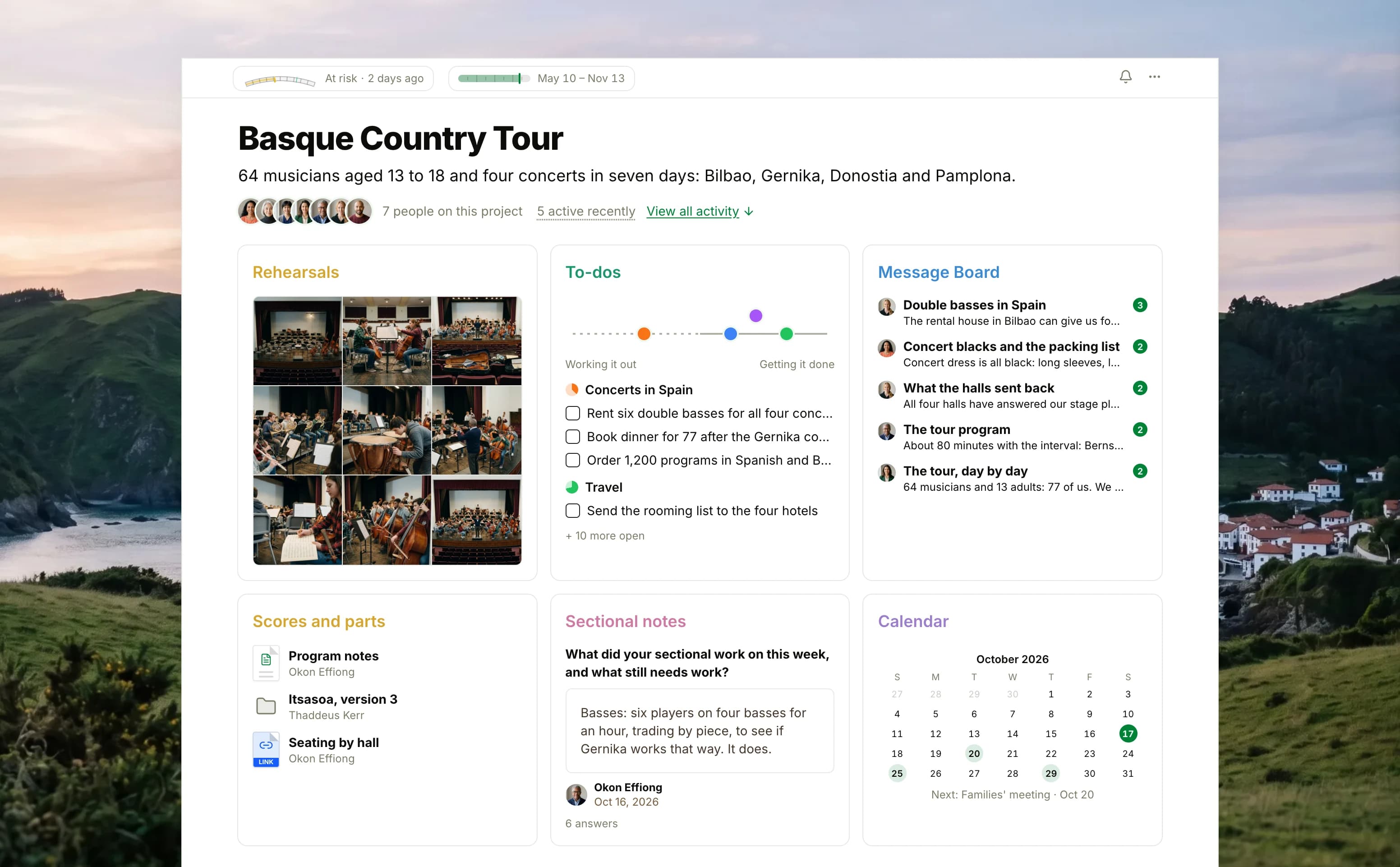
Task: Open the notifications bell
Action: 1125,77
